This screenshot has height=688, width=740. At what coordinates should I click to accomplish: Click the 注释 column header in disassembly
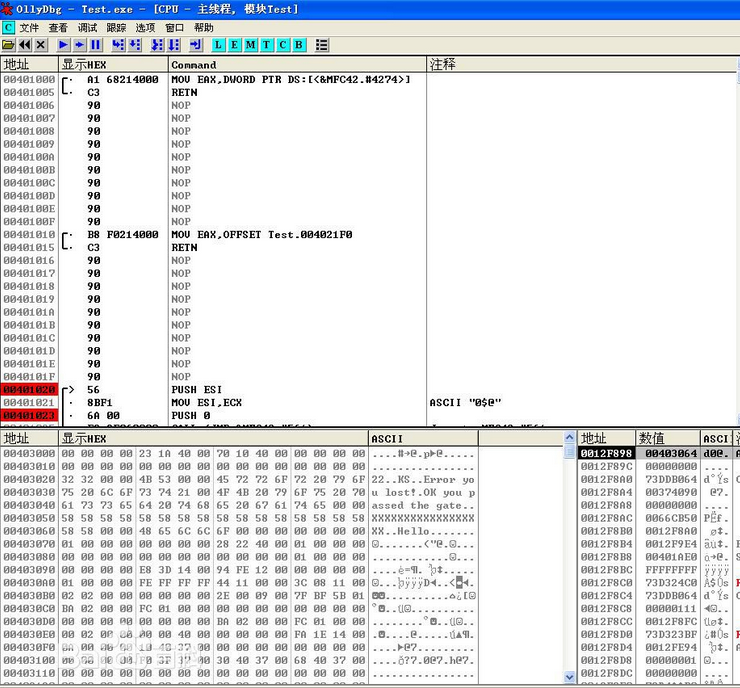443,64
